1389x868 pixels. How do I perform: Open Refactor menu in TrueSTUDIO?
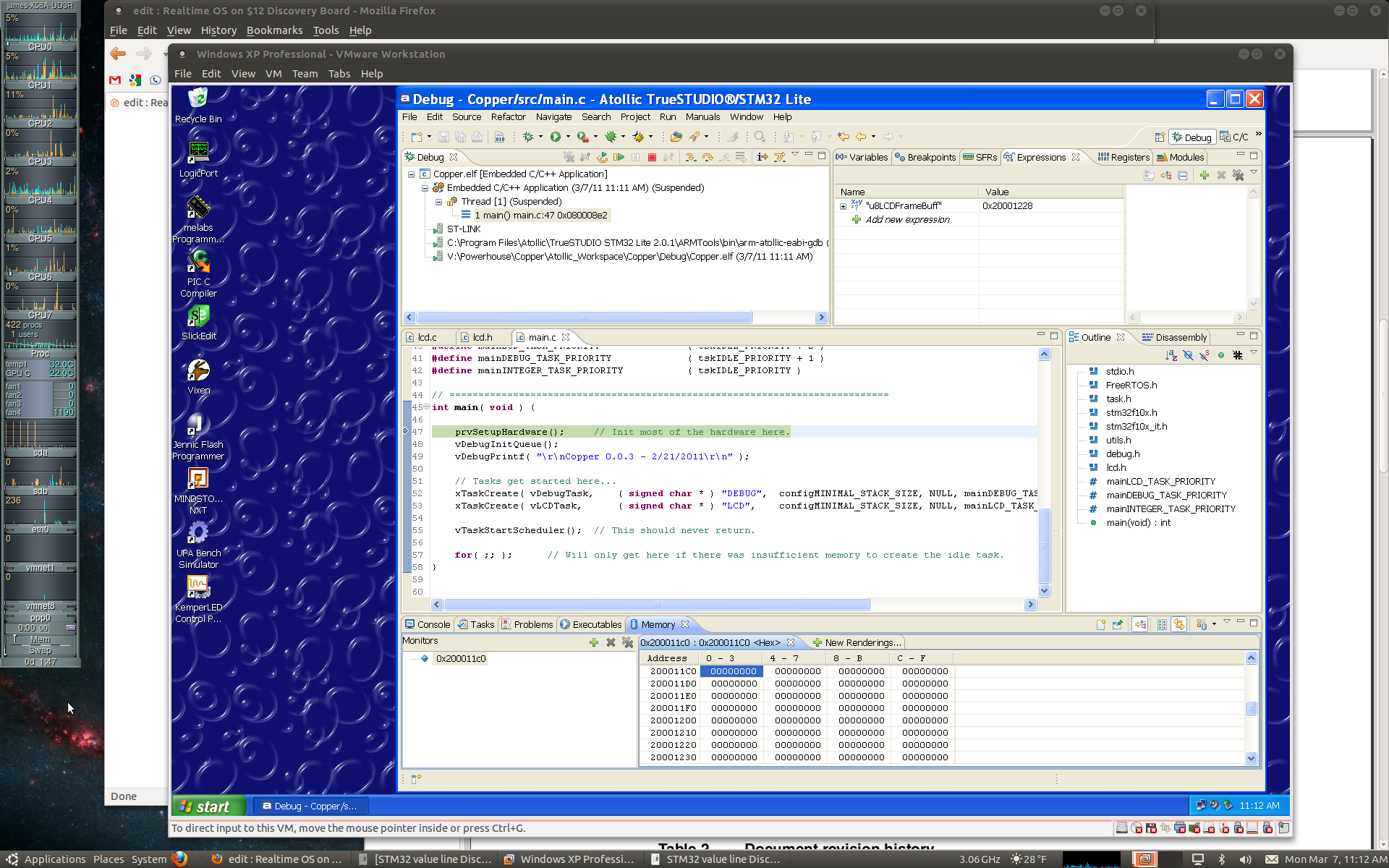[508, 116]
